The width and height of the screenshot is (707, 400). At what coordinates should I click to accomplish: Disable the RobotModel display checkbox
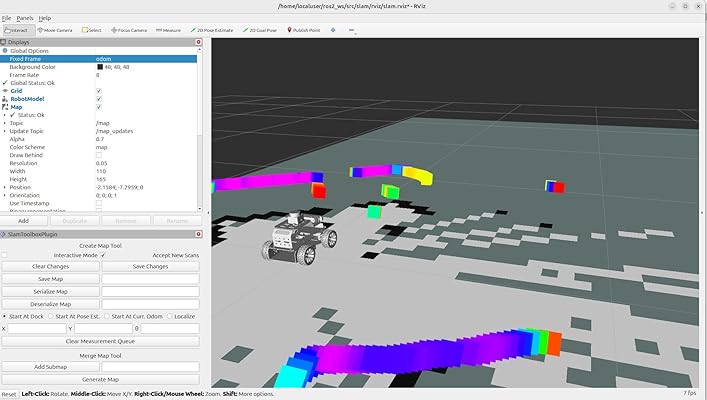click(x=99, y=99)
